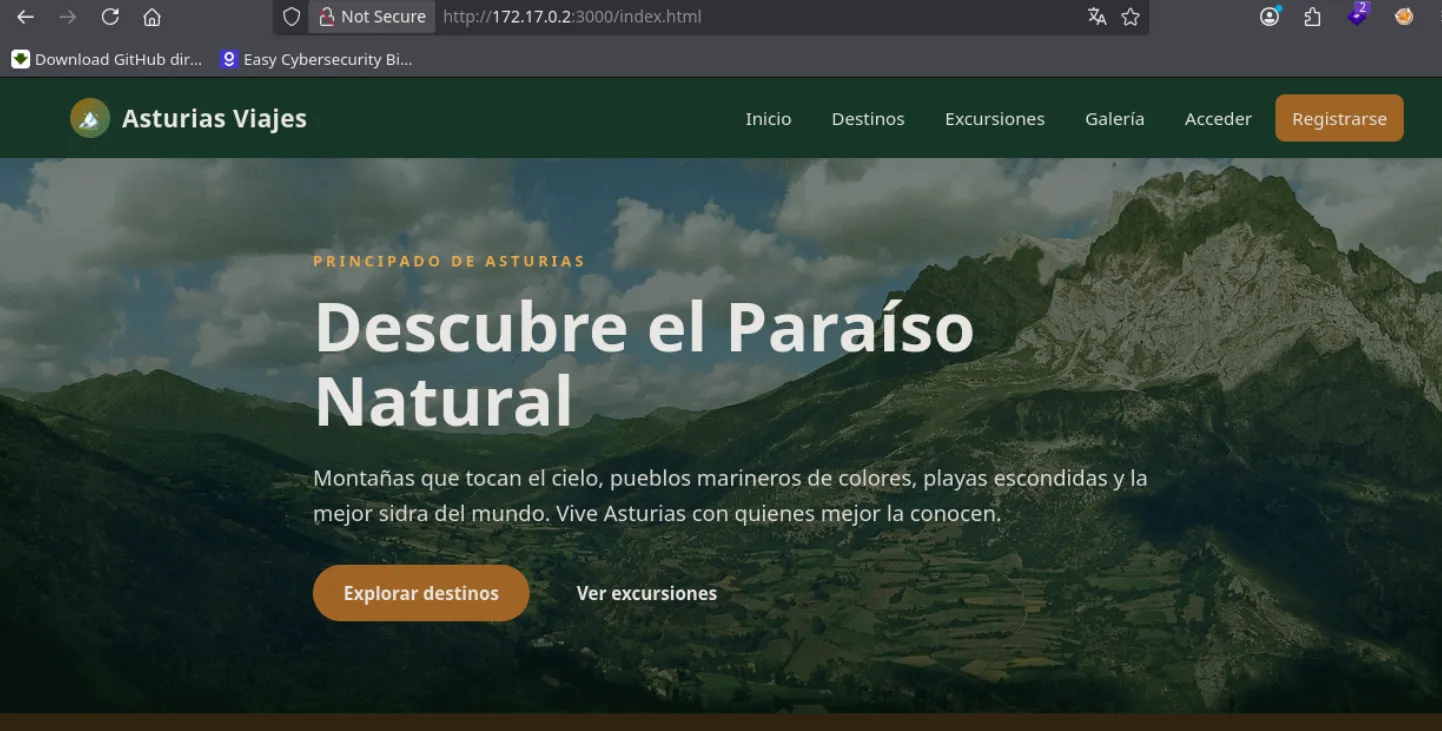This screenshot has width=1442, height=731.
Task: Click the Asturias Viajes mountain logo
Action: [90, 118]
